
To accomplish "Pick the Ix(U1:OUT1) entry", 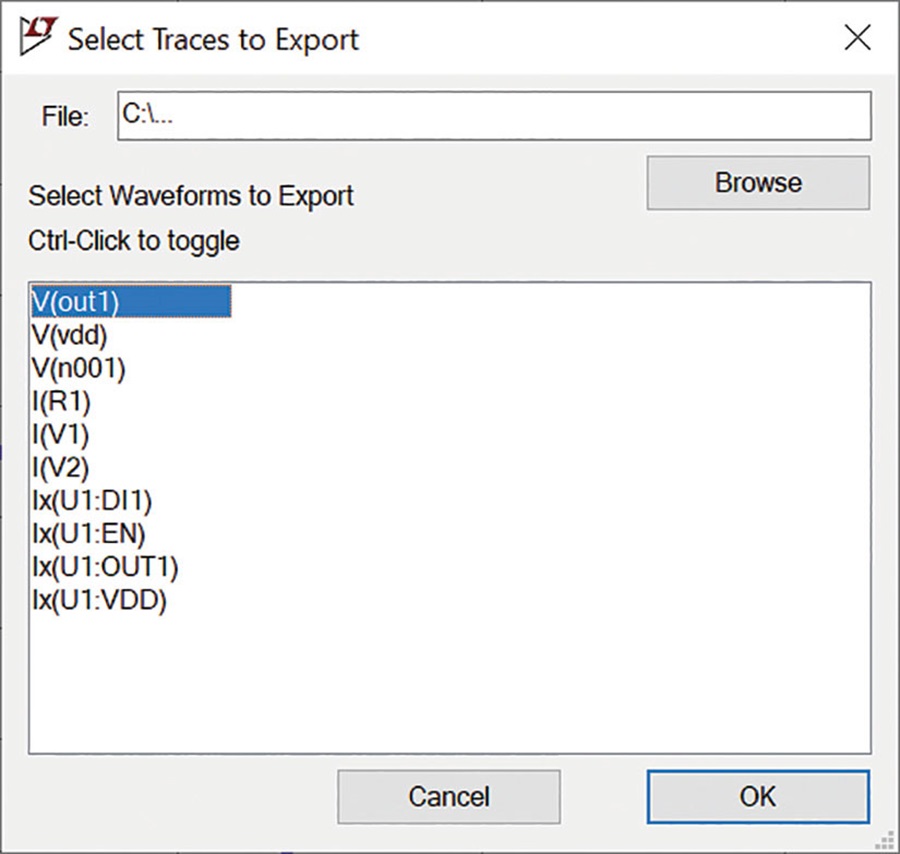I will pyautogui.click(x=105, y=567).
